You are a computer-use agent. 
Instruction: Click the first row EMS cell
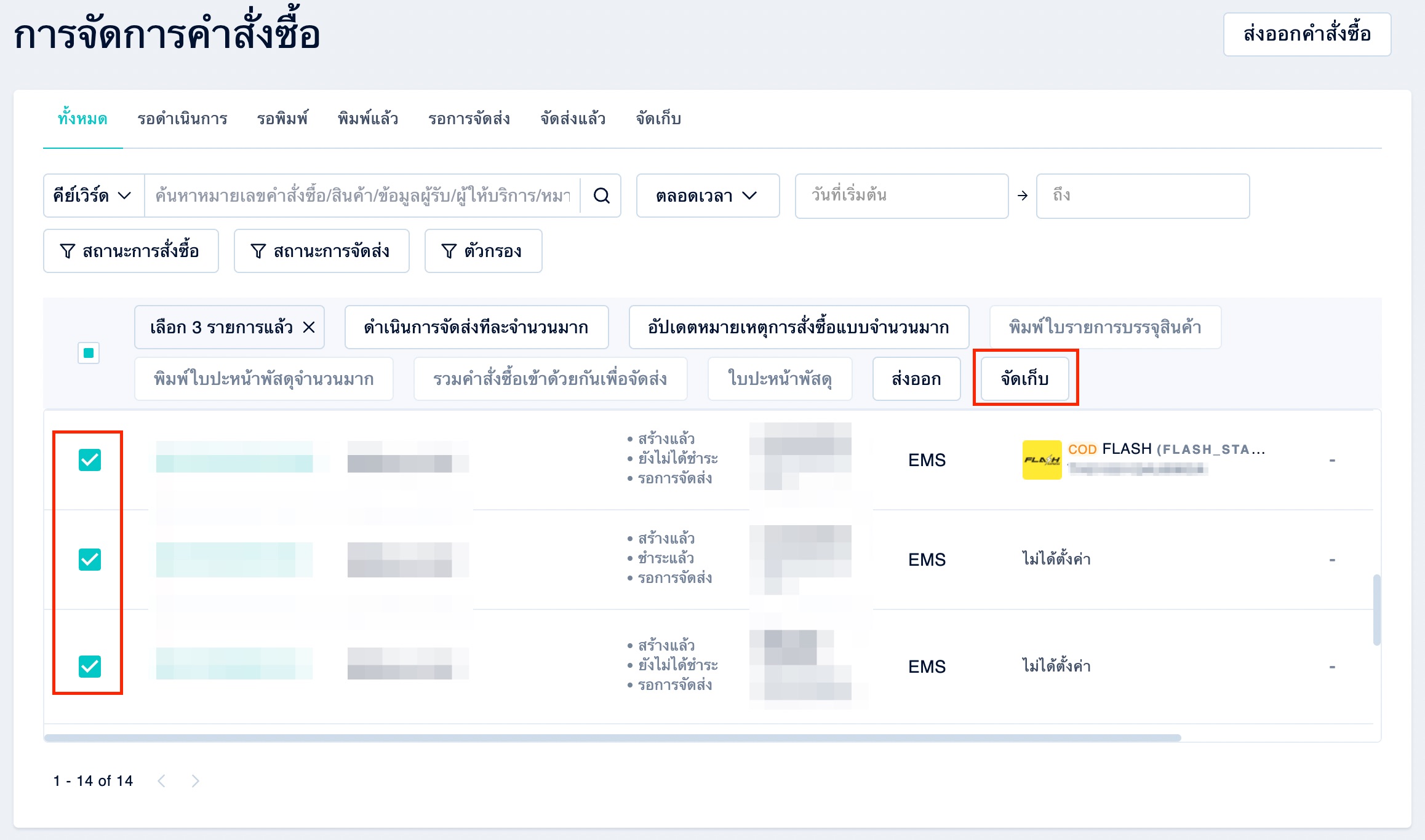[x=927, y=460]
